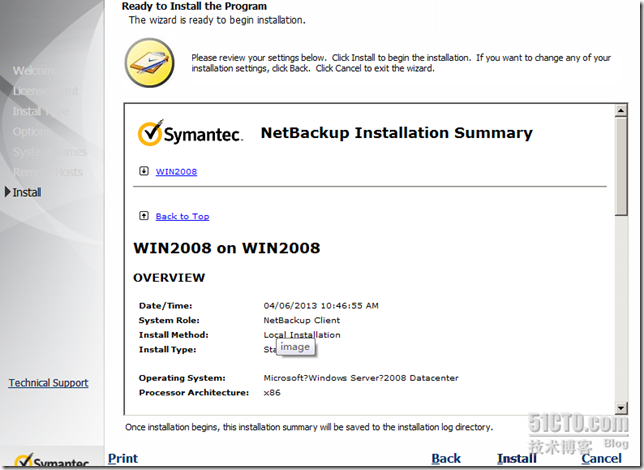Click the Back button
Viewport: 644px width, 470px height.
446,458
